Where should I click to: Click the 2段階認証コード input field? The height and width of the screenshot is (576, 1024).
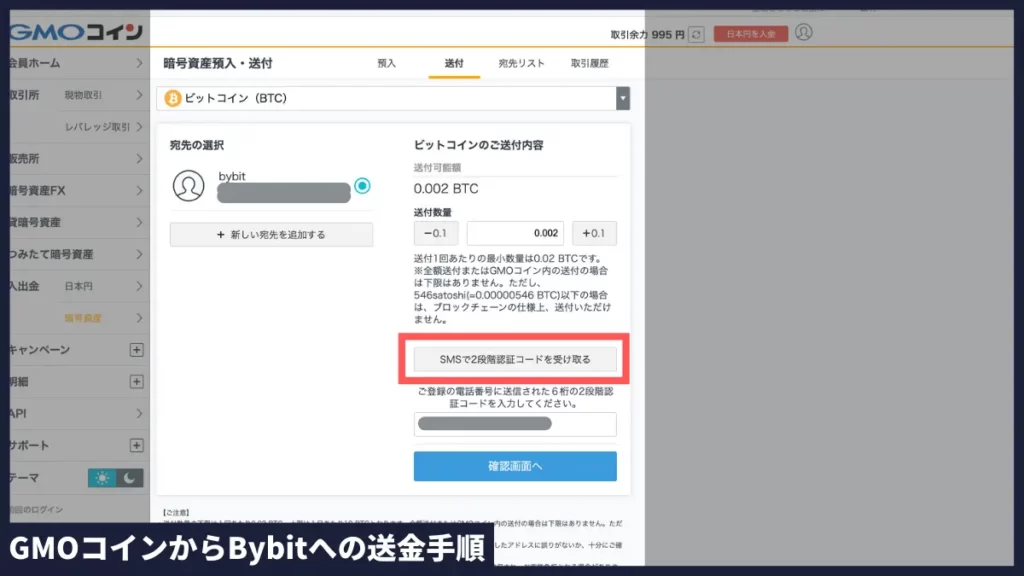[x=515, y=424]
